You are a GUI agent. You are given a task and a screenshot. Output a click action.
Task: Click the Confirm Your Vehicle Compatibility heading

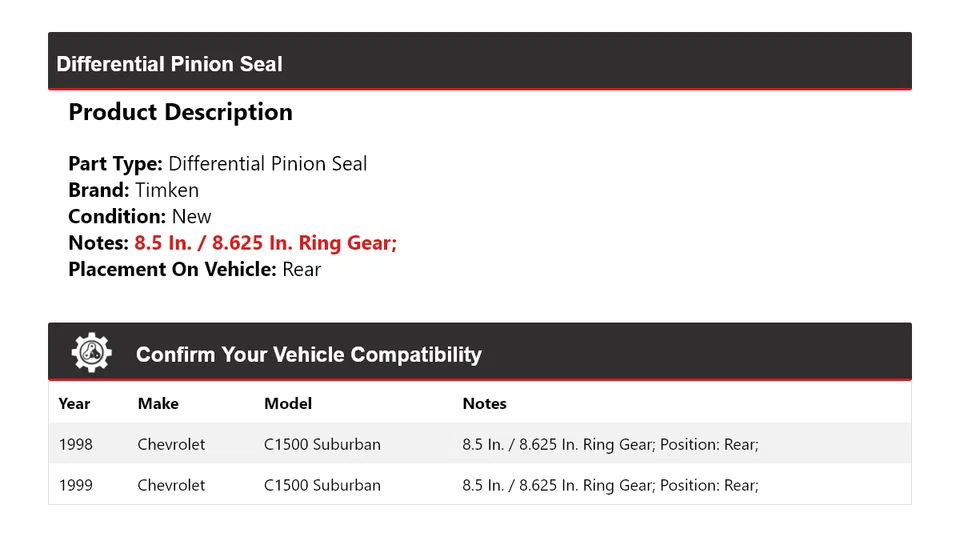(308, 355)
